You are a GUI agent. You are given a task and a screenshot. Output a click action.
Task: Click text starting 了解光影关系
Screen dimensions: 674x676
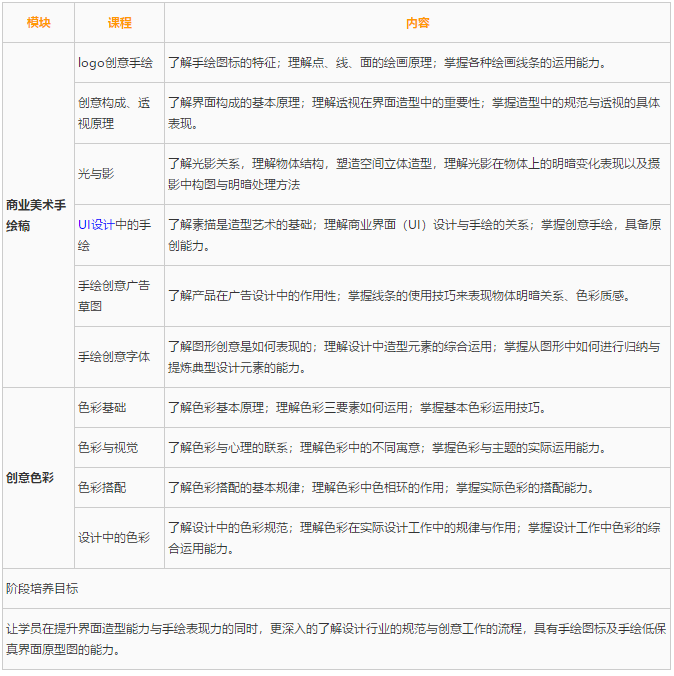point(414,174)
